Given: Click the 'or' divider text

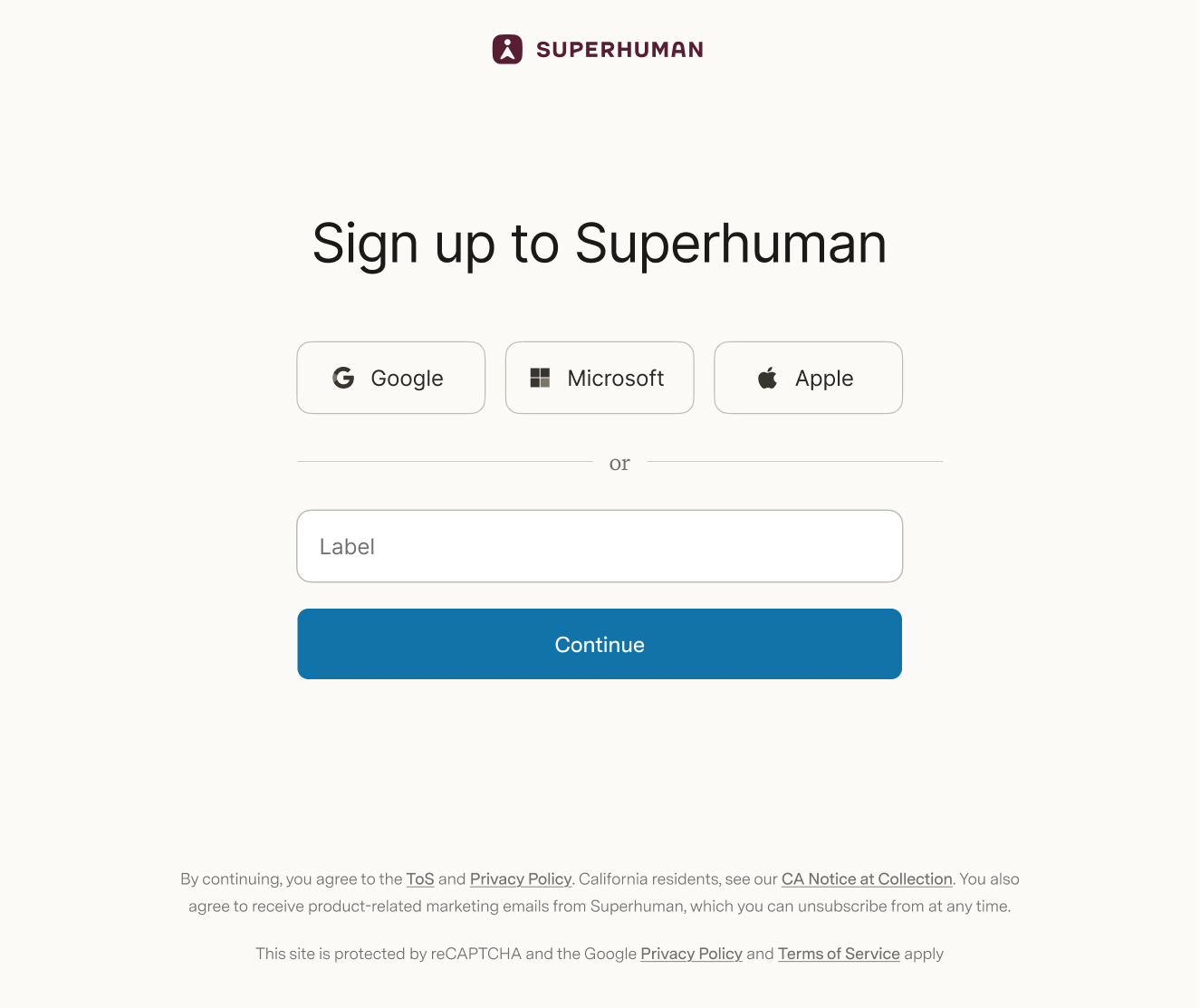Looking at the screenshot, I should tap(619, 463).
